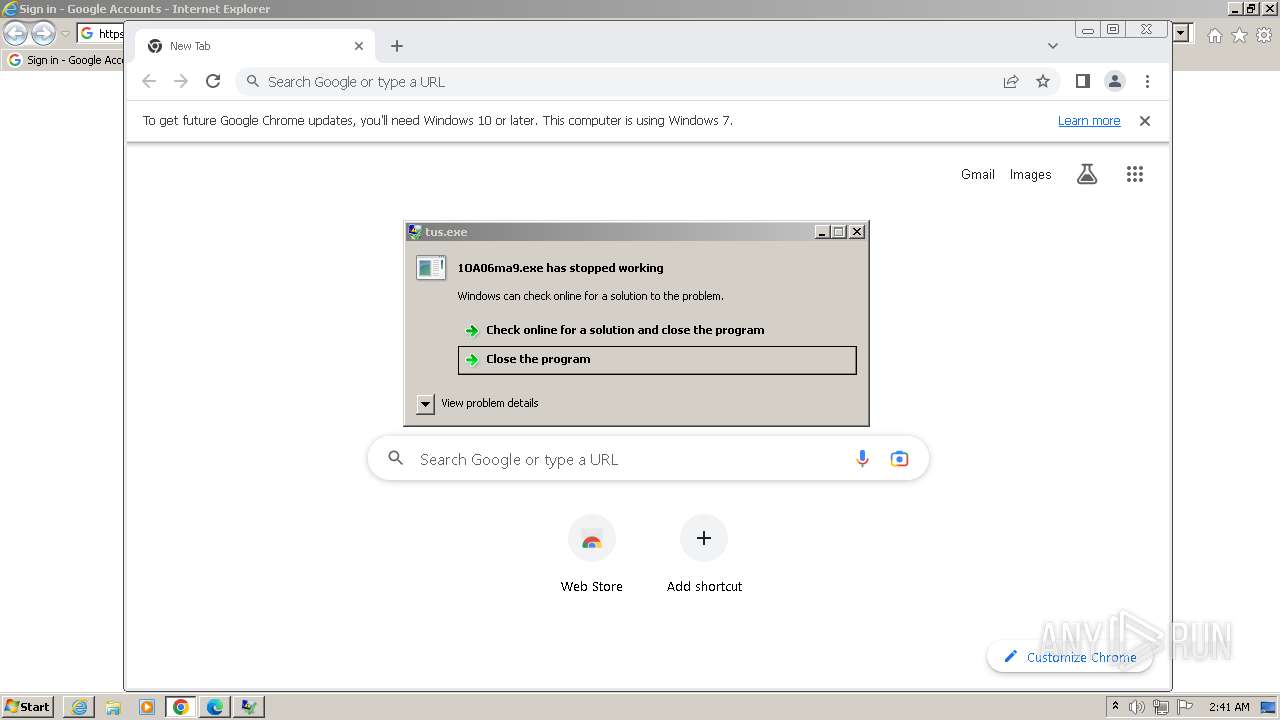Open media player taskbar icon
Screen dimensions: 1280x720
(x=147, y=707)
